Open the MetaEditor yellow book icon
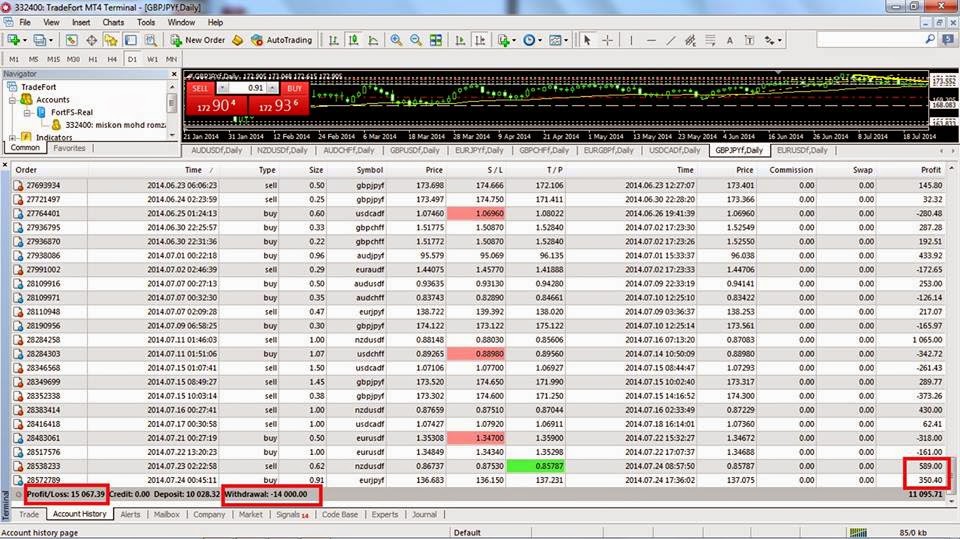Viewport: 960px width, 539px height. (238, 40)
